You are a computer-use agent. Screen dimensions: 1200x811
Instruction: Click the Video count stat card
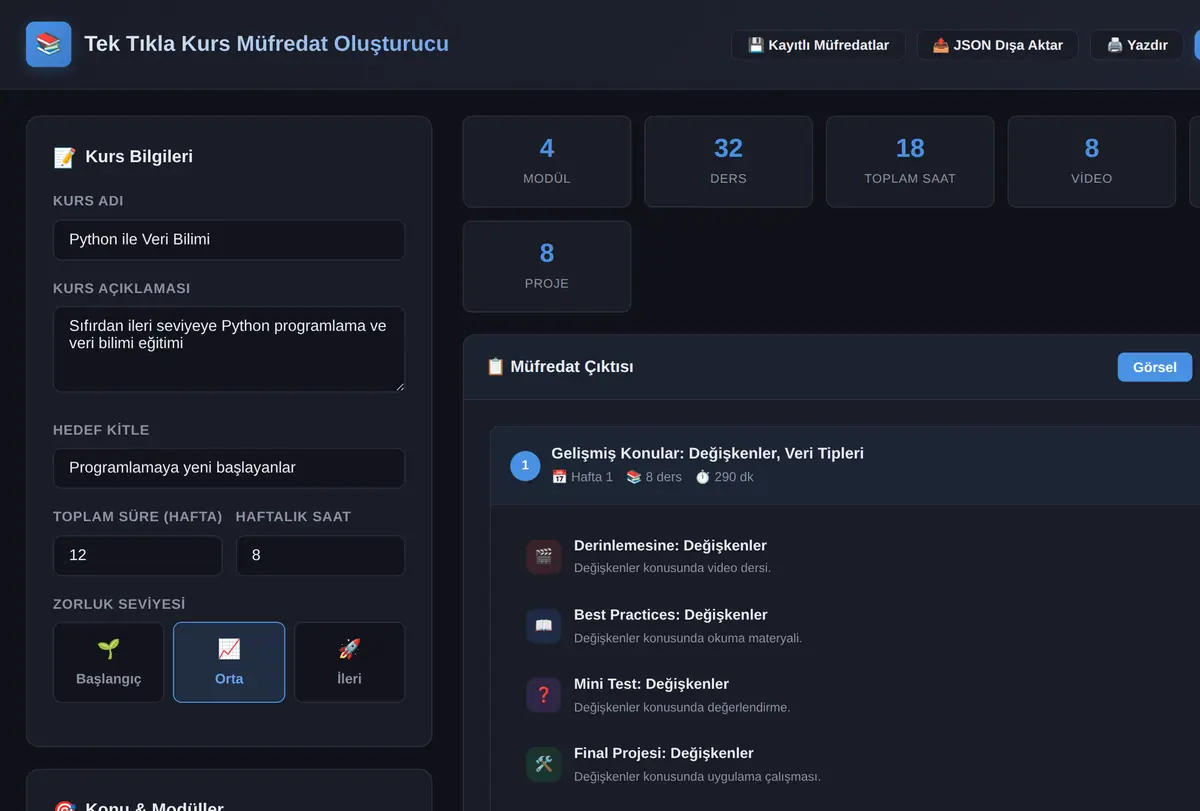(x=1092, y=162)
